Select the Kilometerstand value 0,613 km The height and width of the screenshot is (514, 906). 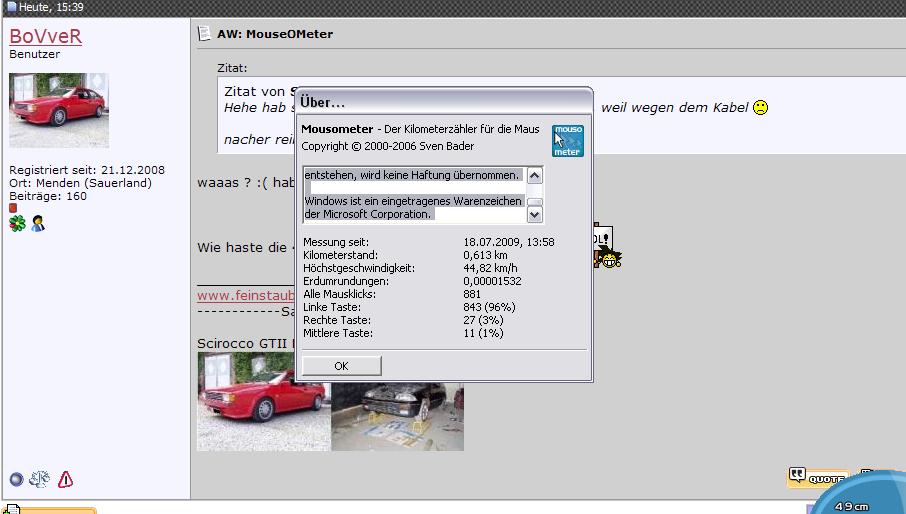pos(485,255)
